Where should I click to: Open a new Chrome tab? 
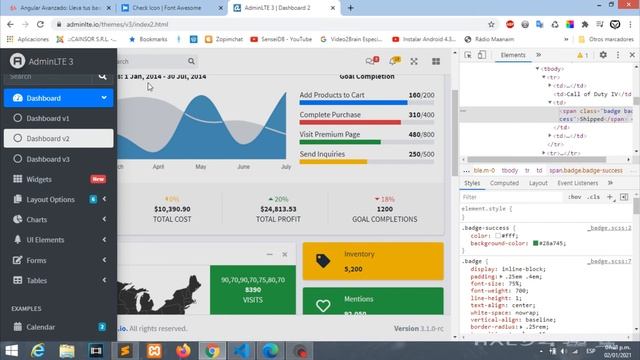(350, 8)
